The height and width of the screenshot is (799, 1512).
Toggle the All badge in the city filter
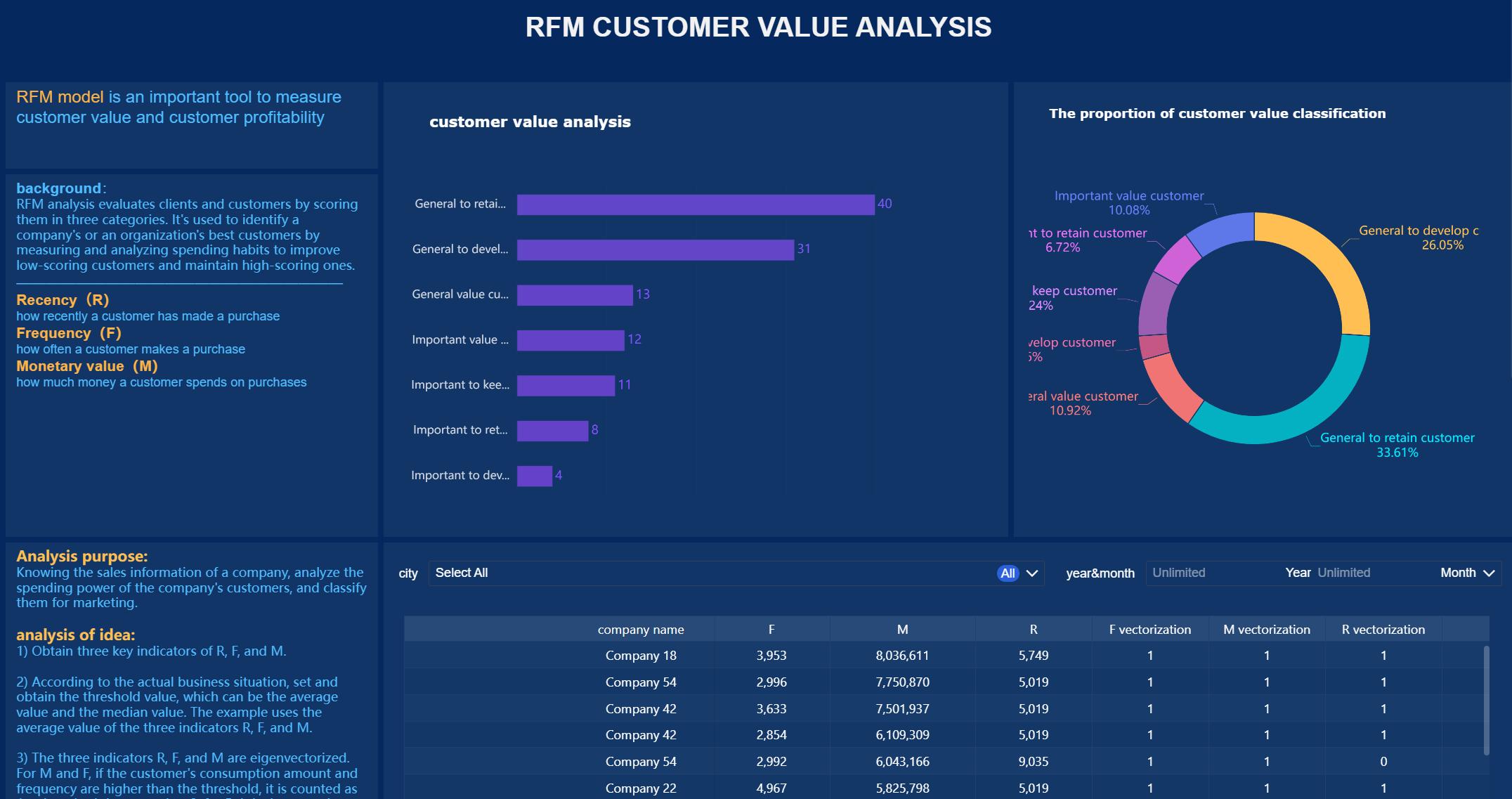click(1007, 573)
